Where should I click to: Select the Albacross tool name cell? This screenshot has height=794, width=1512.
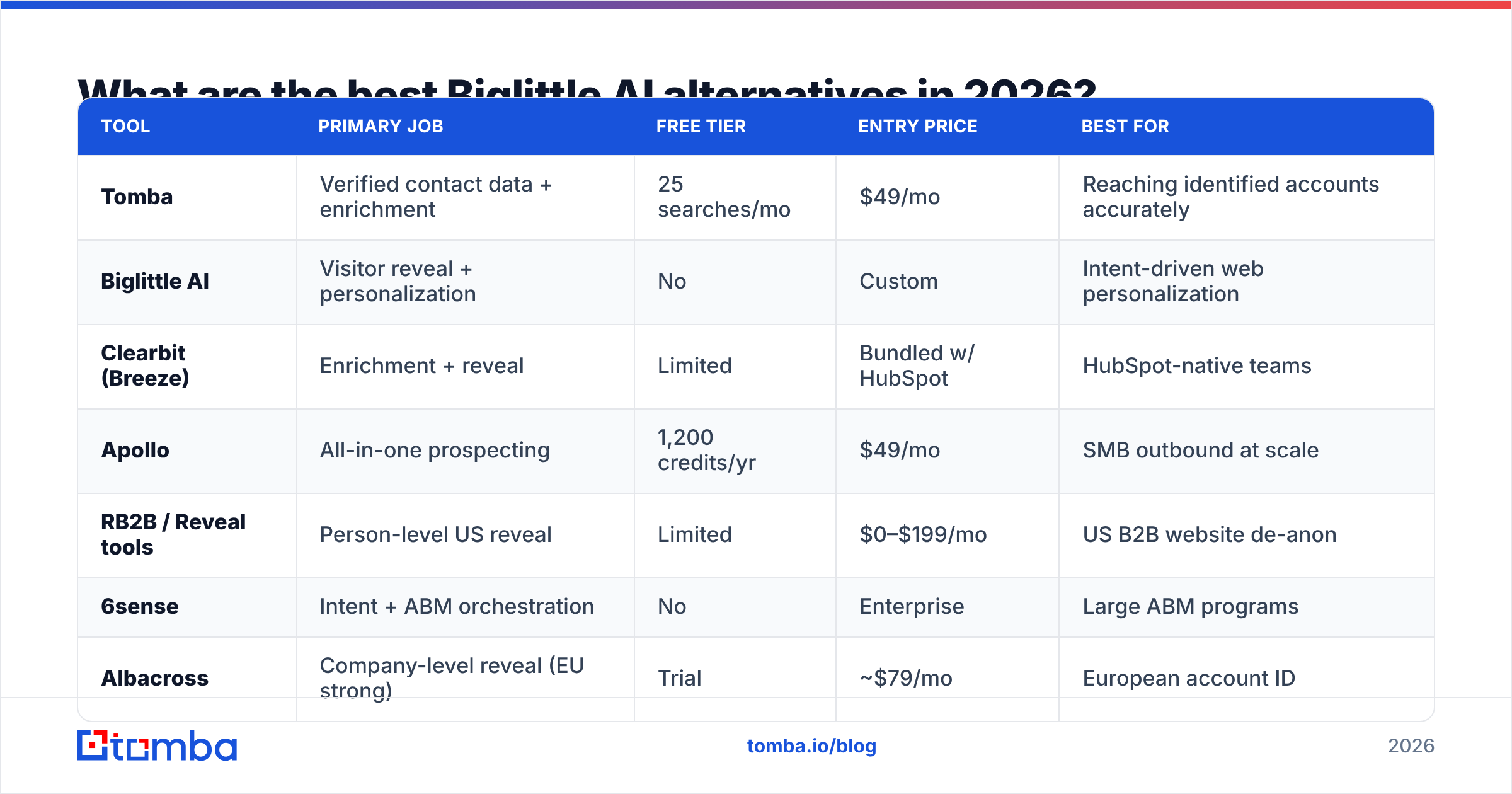187,678
